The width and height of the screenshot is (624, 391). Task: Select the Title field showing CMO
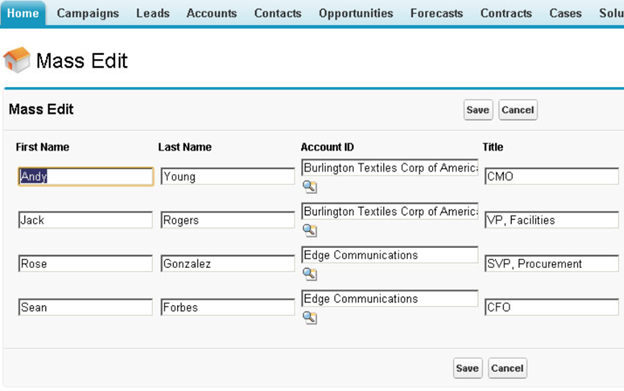pos(552,176)
